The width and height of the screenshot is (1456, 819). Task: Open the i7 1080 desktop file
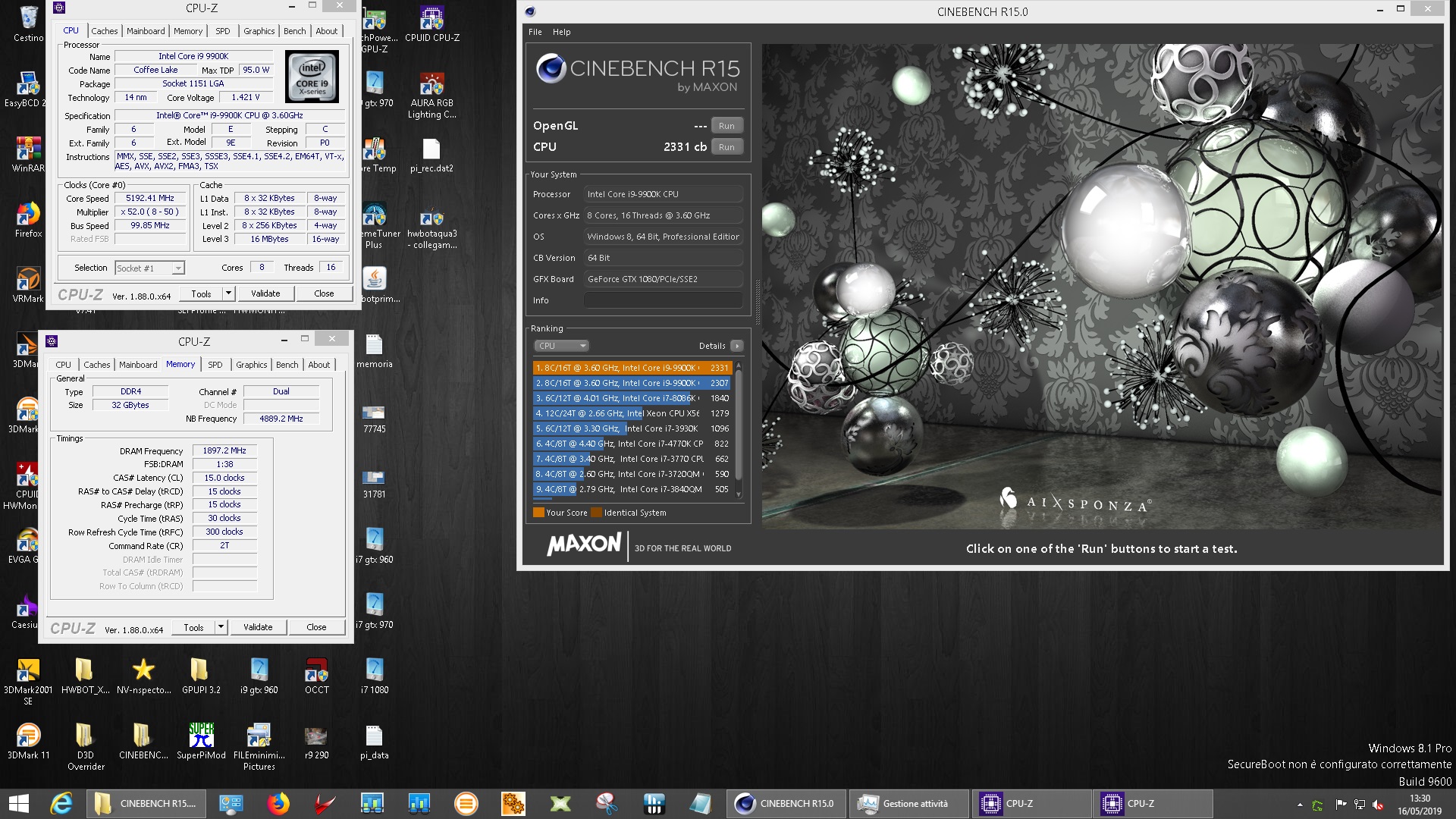374,676
